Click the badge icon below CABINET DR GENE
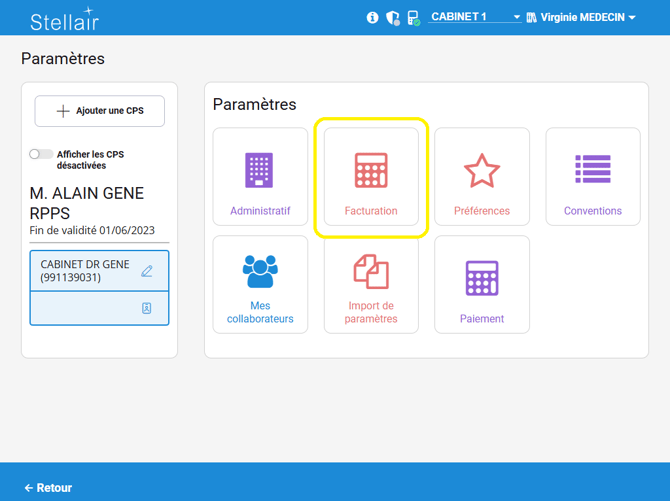This screenshot has width=670, height=501. (x=147, y=309)
